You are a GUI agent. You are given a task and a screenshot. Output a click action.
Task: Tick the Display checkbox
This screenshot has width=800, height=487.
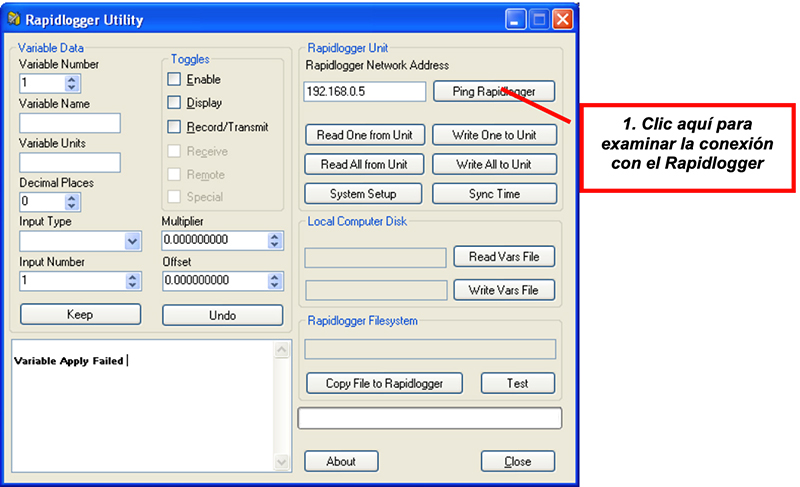174,102
